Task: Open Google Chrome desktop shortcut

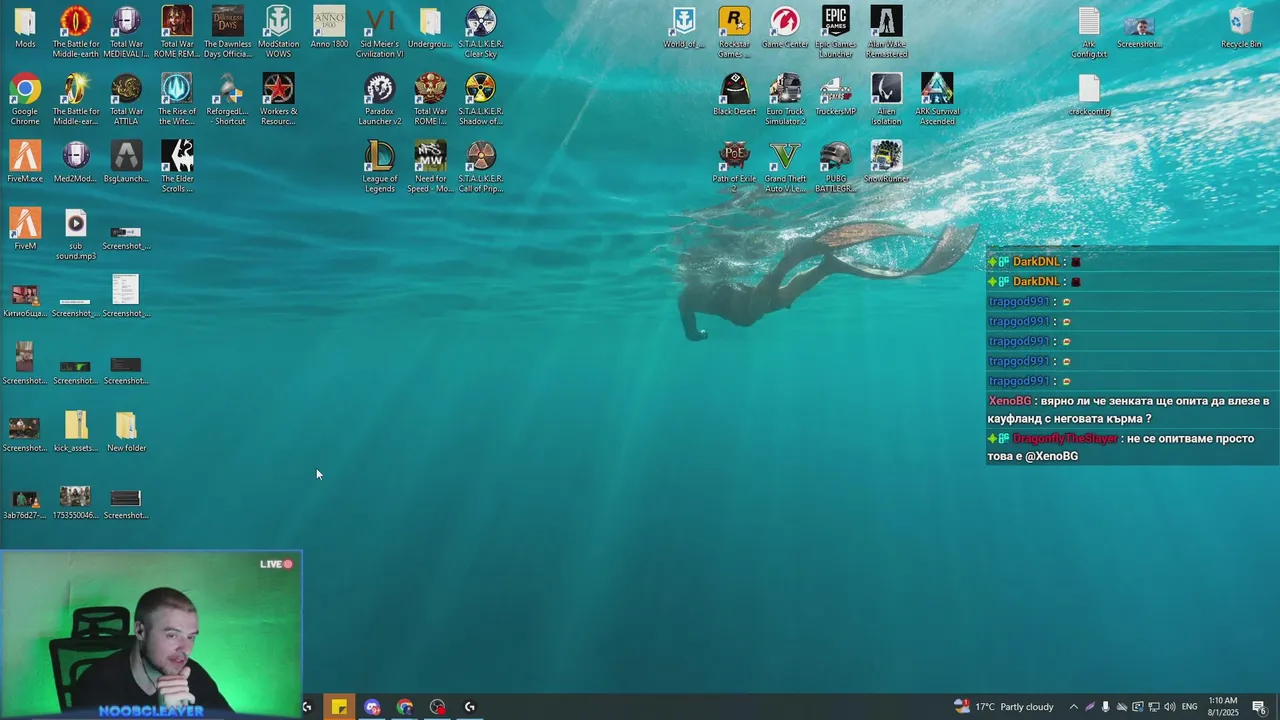Action: (x=25, y=99)
